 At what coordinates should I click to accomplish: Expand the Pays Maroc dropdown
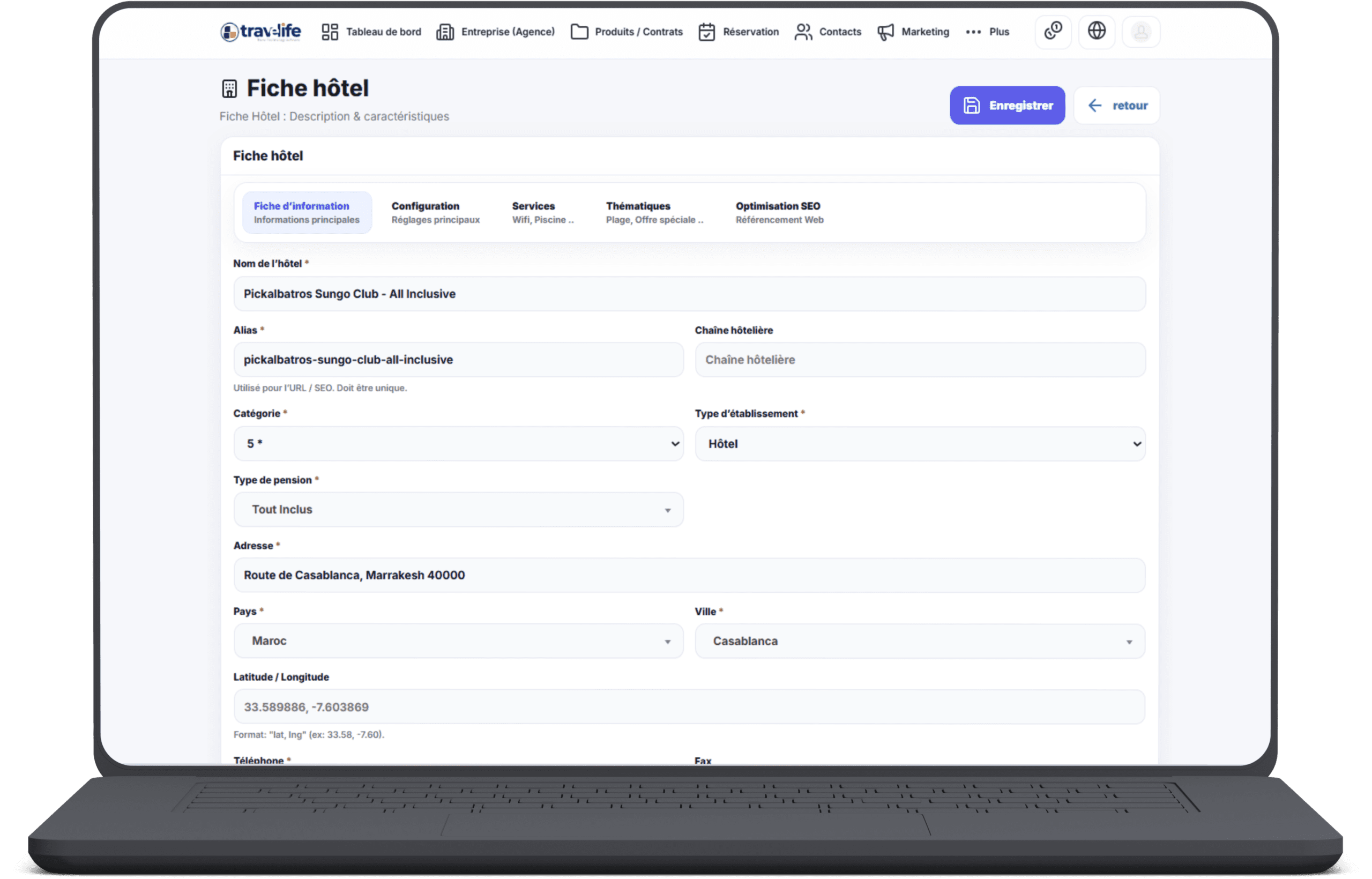(458, 640)
